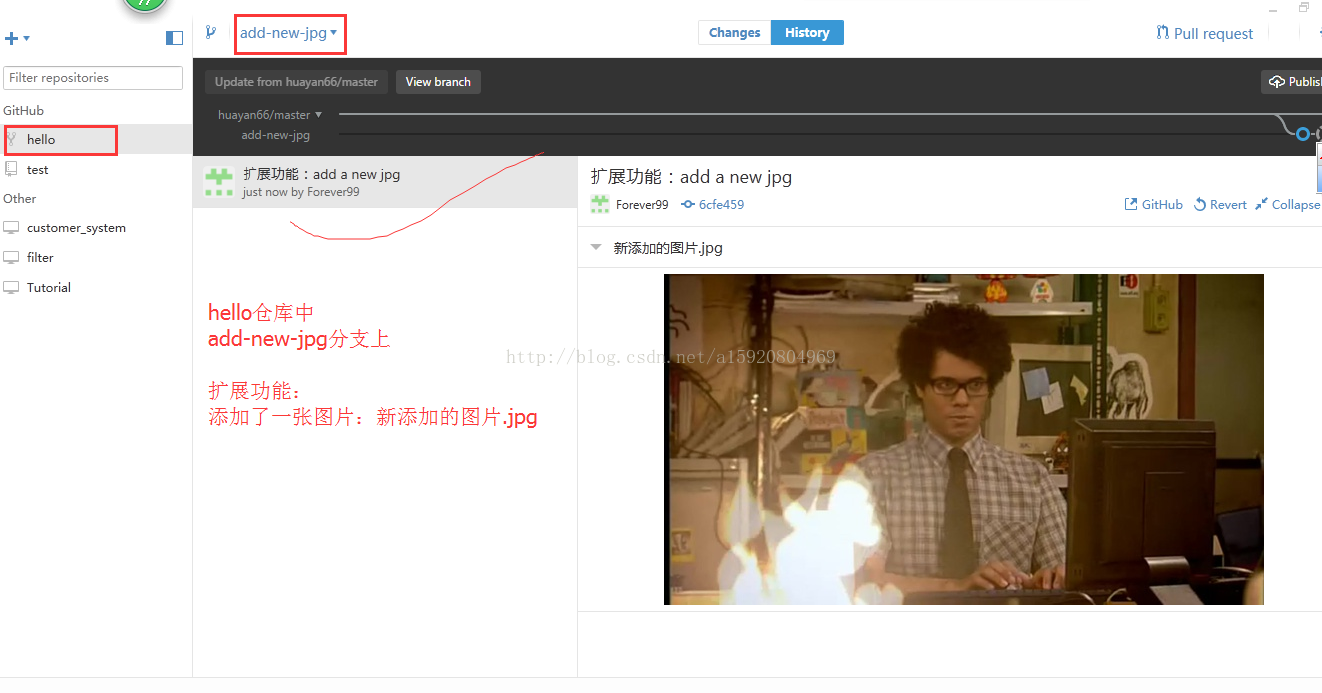Click the Other section header in sidebar
Screen dimensions: 1322x693
click(x=20, y=199)
